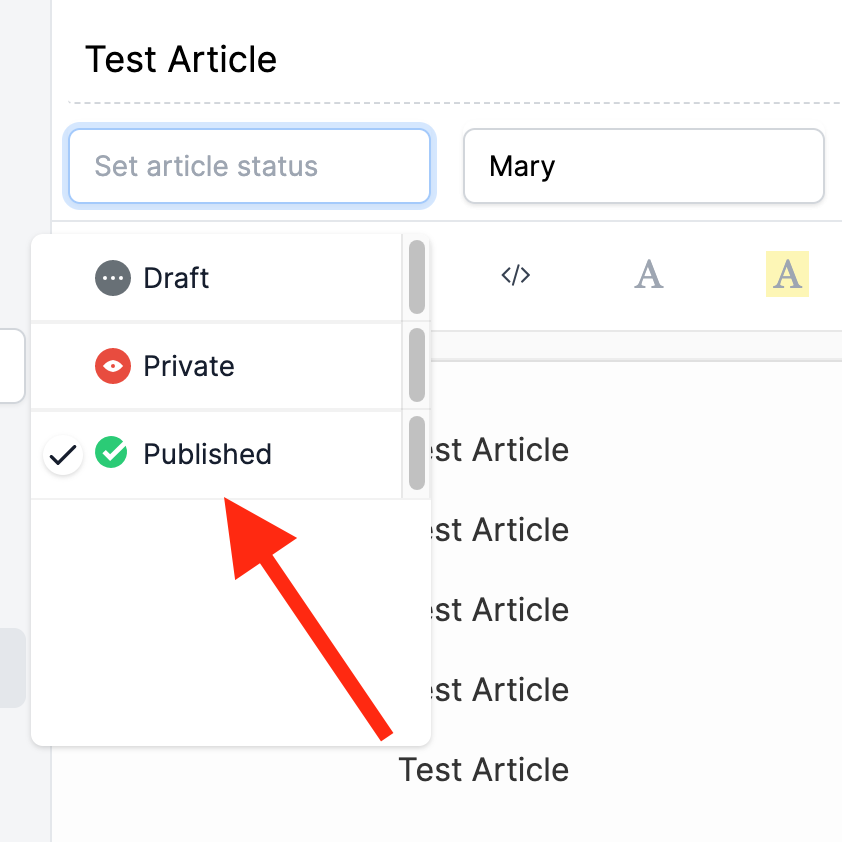Open the Set article status dropdown
The image size is (842, 842).
(249, 166)
